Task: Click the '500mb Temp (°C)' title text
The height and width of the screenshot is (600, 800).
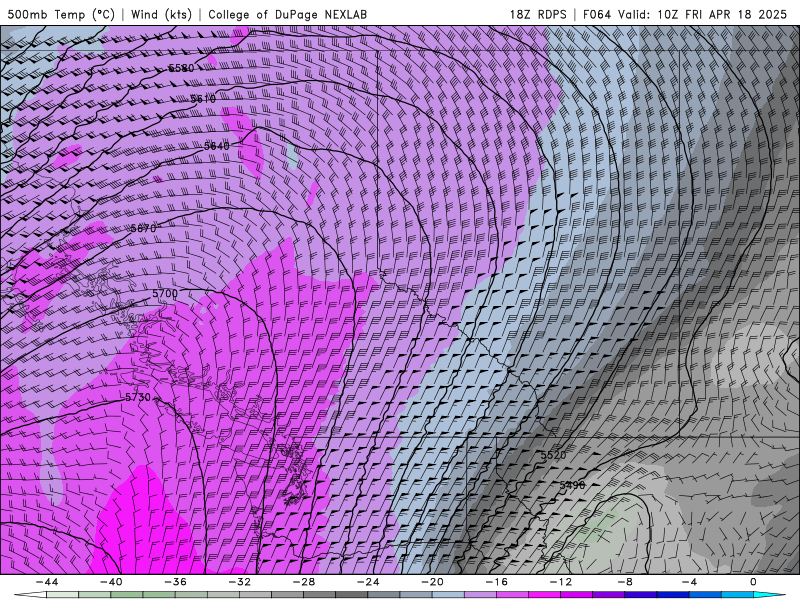Action: 61,14
